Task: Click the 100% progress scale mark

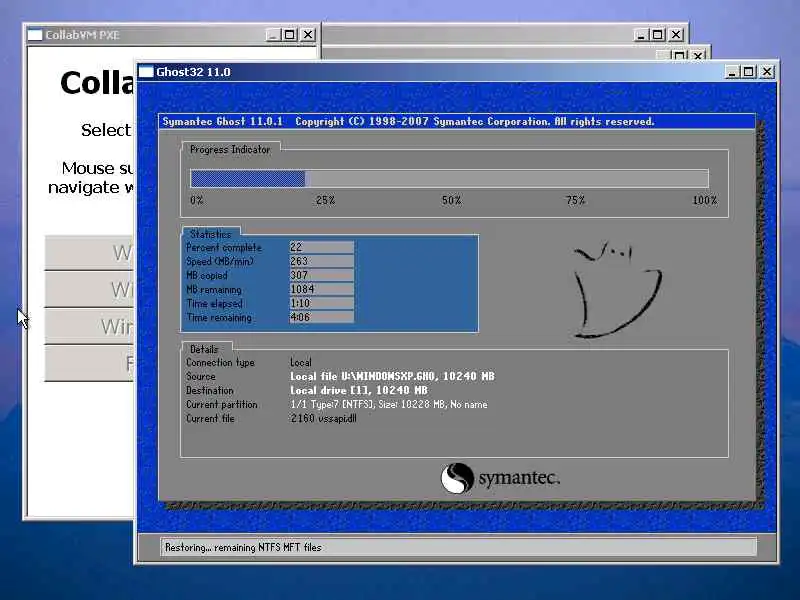Action: tap(705, 201)
